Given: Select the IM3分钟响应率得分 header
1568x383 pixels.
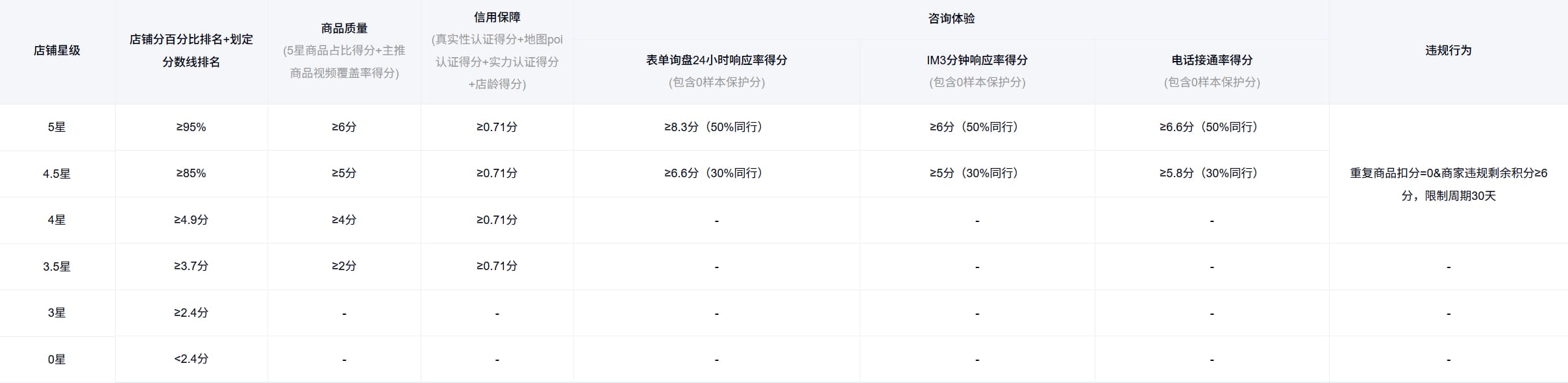Looking at the screenshot, I should (977, 60).
